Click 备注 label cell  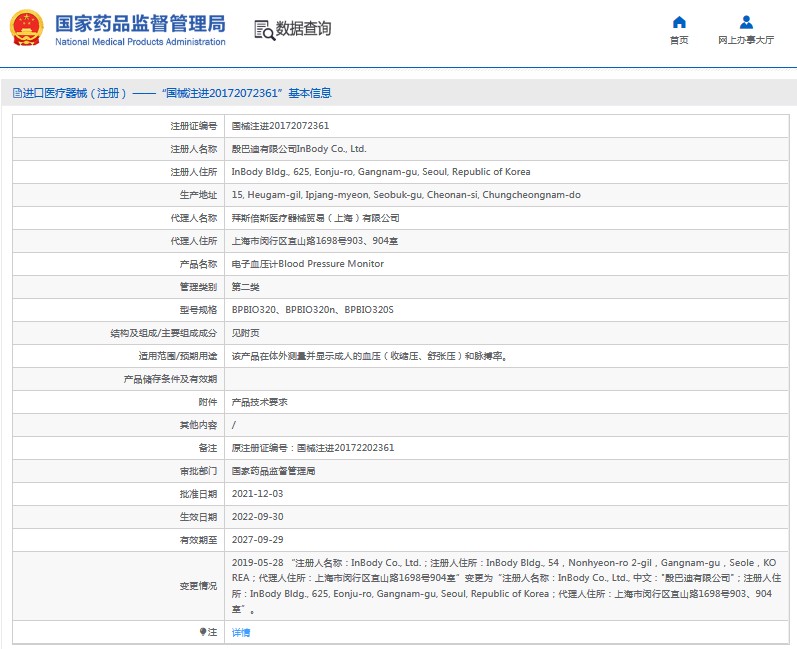(x=208, y=448)
